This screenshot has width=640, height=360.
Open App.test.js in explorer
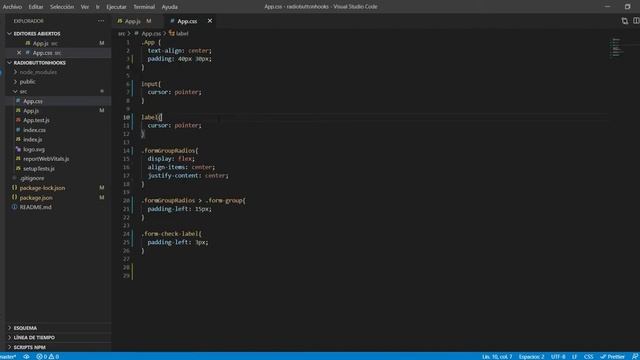pyautogui.click(x=36, y=120)
